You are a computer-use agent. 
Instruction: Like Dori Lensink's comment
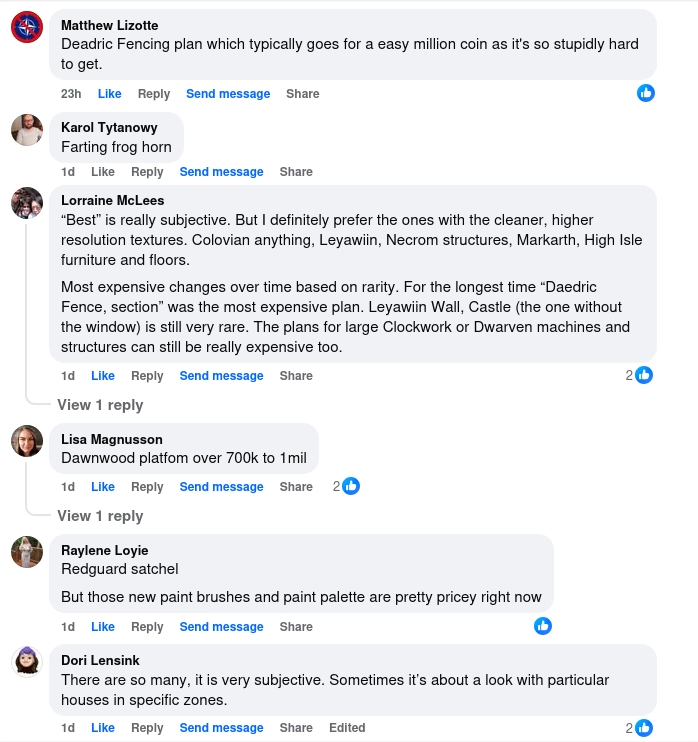coord(103,728)
